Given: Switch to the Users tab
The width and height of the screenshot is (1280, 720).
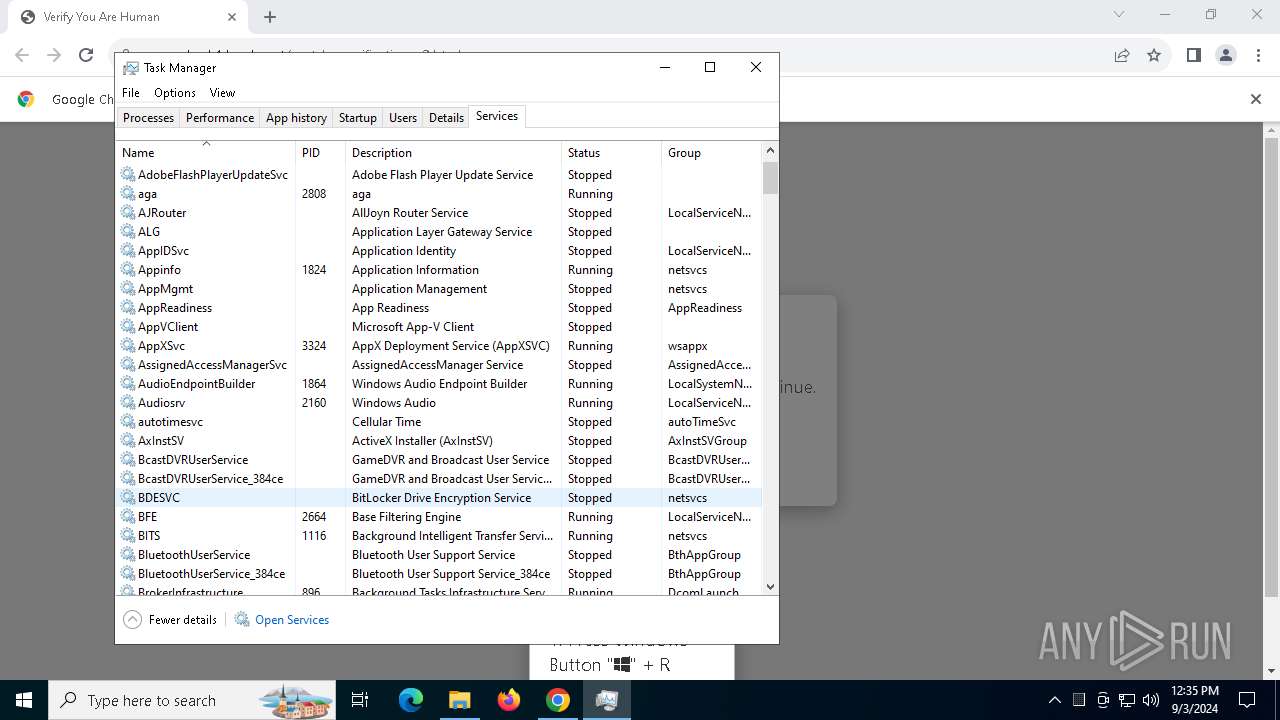Looking at the screenshot, I should [403, 117].
